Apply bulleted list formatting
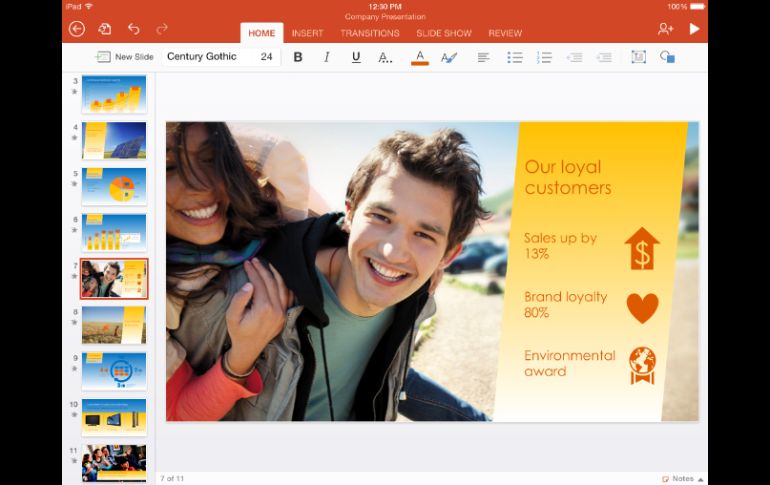Viewport: 770px width, 485px height. [x=514, y=57]
